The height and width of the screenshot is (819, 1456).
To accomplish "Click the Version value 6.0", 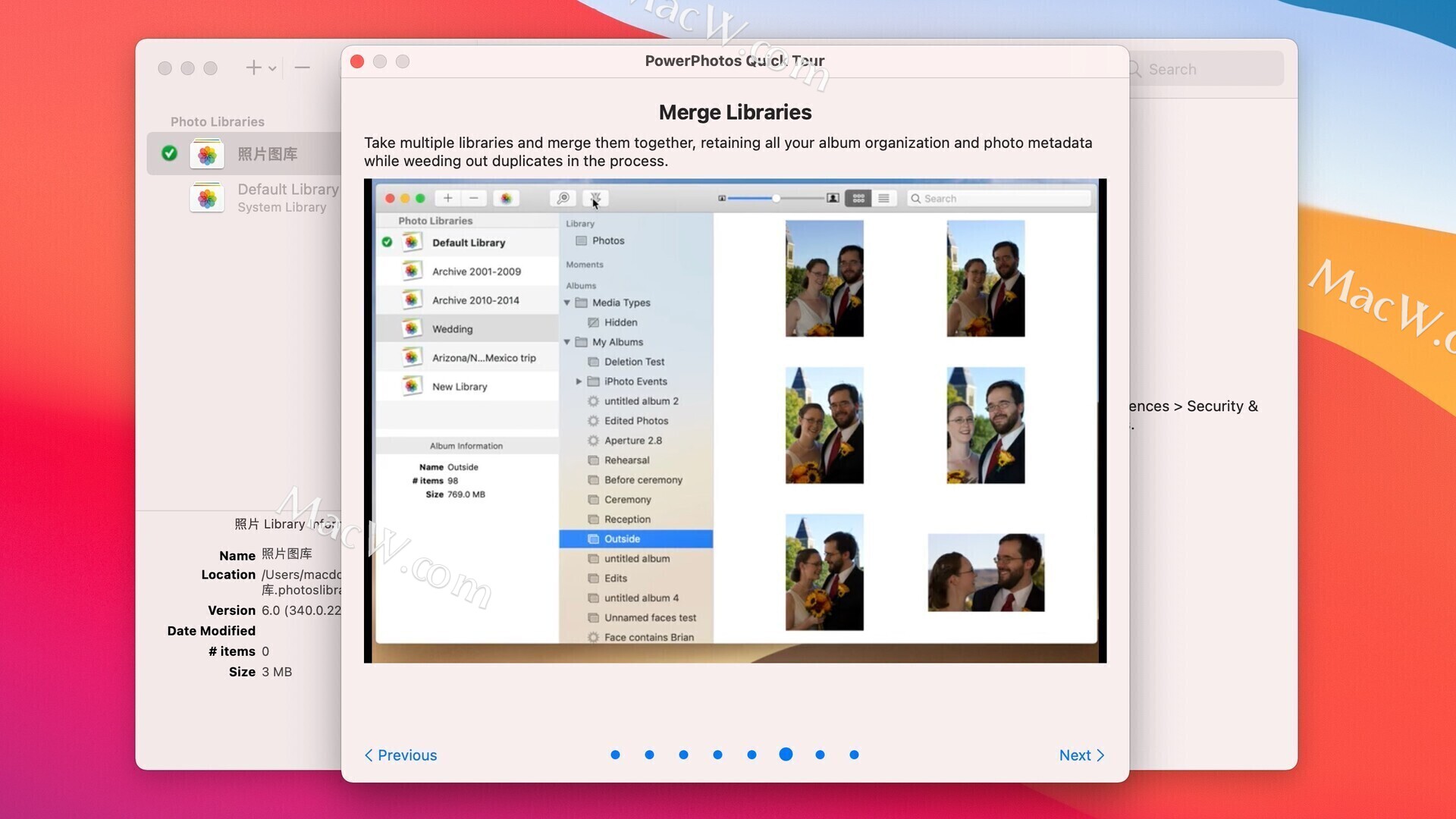I will tap(301, 610).
